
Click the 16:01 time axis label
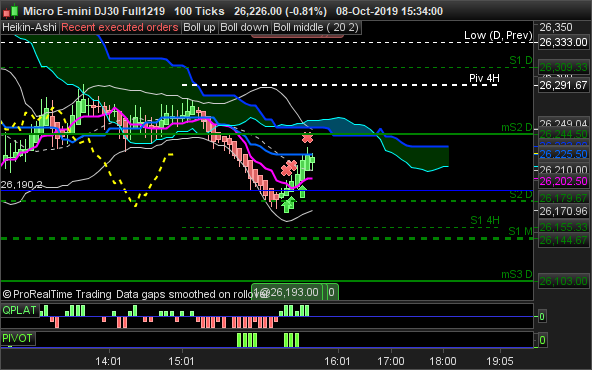pos(338,361)
